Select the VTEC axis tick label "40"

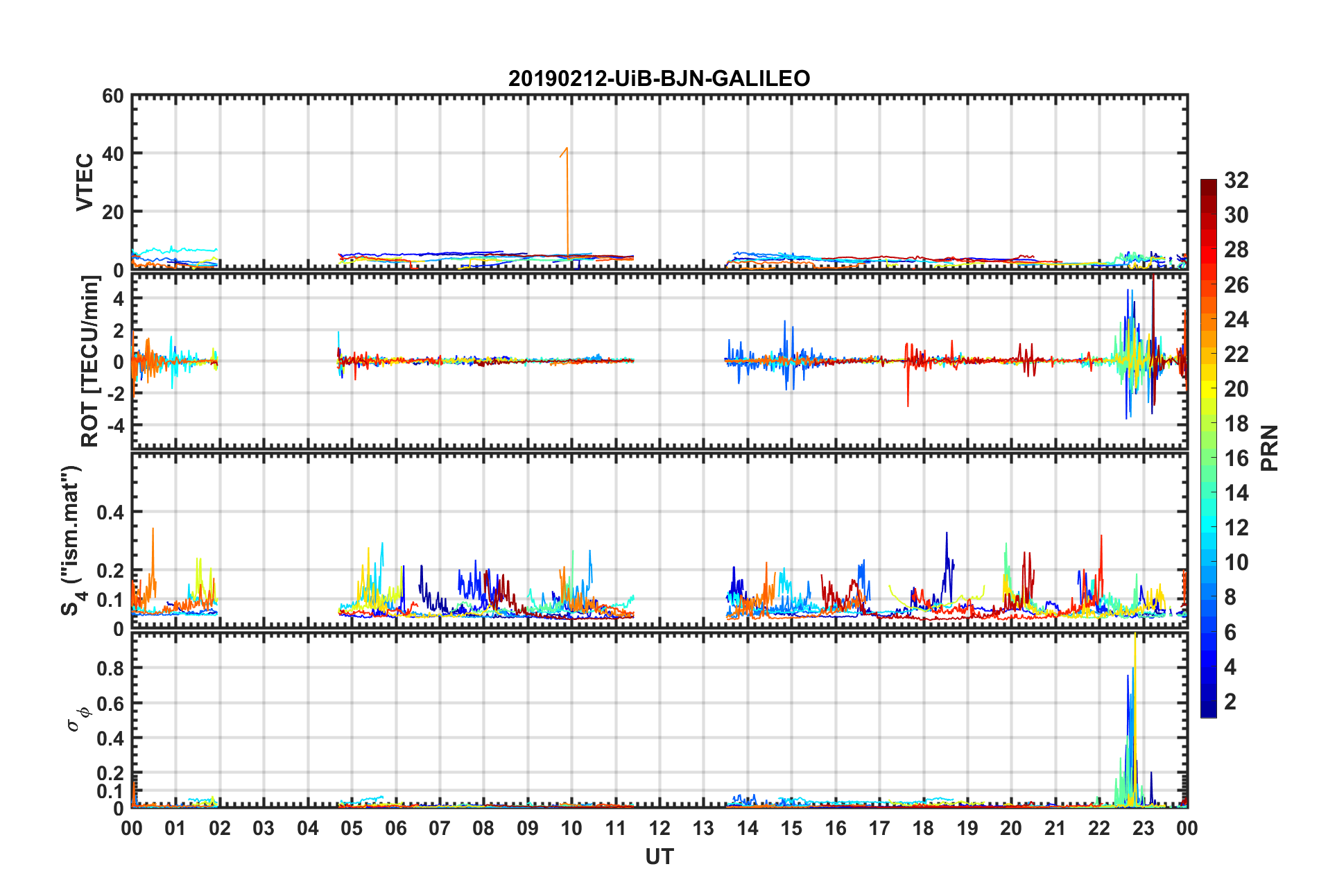[112, 154]
